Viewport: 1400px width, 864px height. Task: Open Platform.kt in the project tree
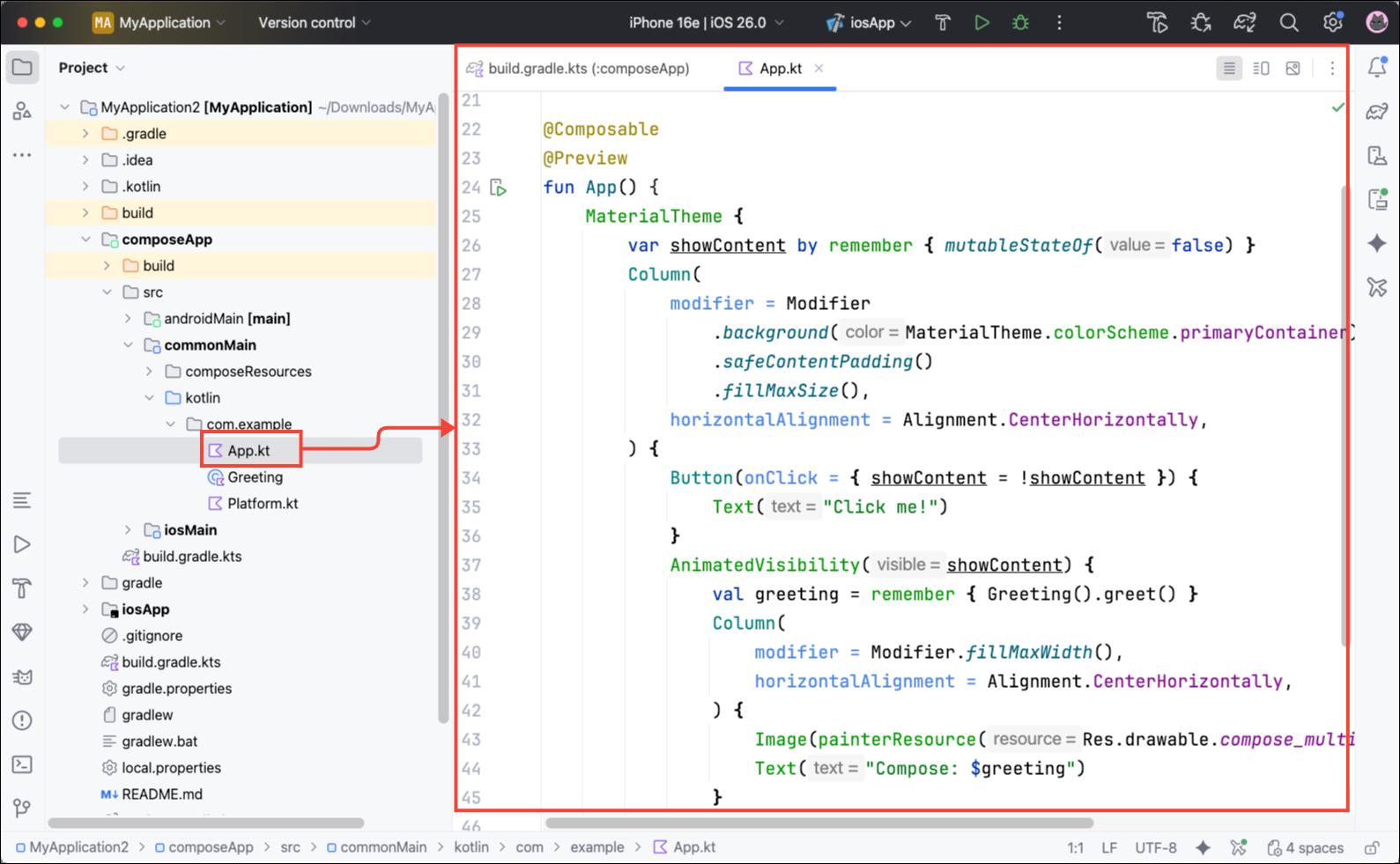[x=262, y=504]
